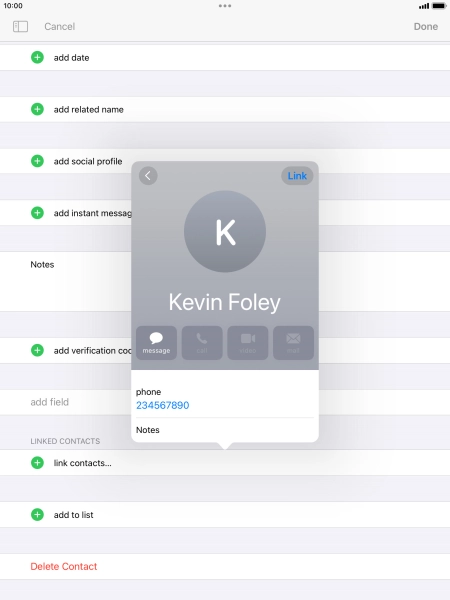Tap the green plus beside add date
The height and width of the screenshot is (600, 450).
coord(37,57)
